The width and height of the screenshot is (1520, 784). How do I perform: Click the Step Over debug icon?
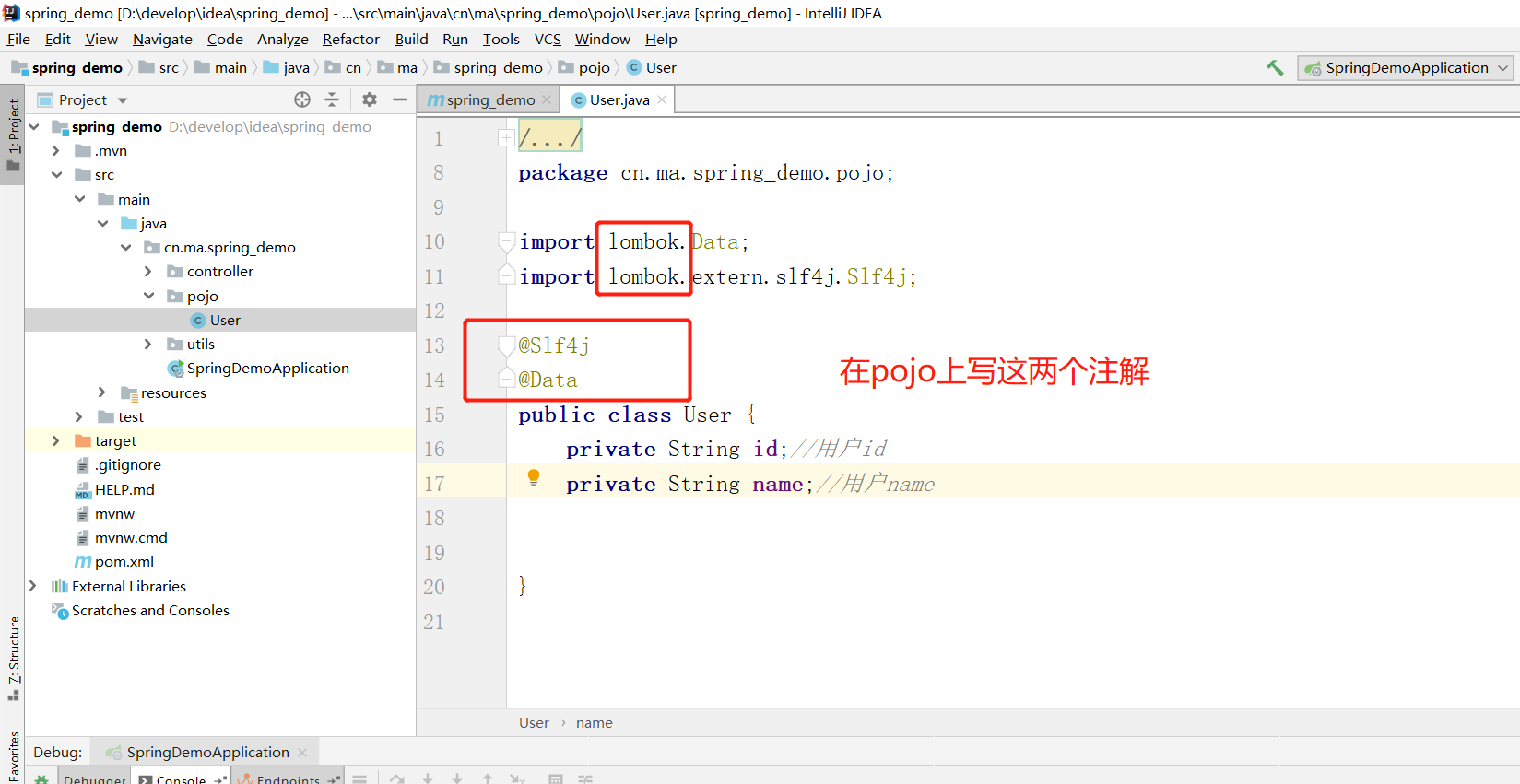pyautogui.click(x=397, y=778)
